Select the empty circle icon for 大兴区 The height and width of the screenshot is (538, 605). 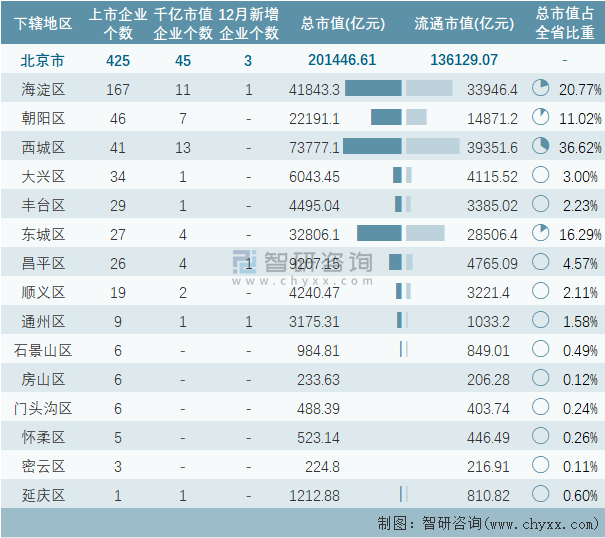click(541, 176)
